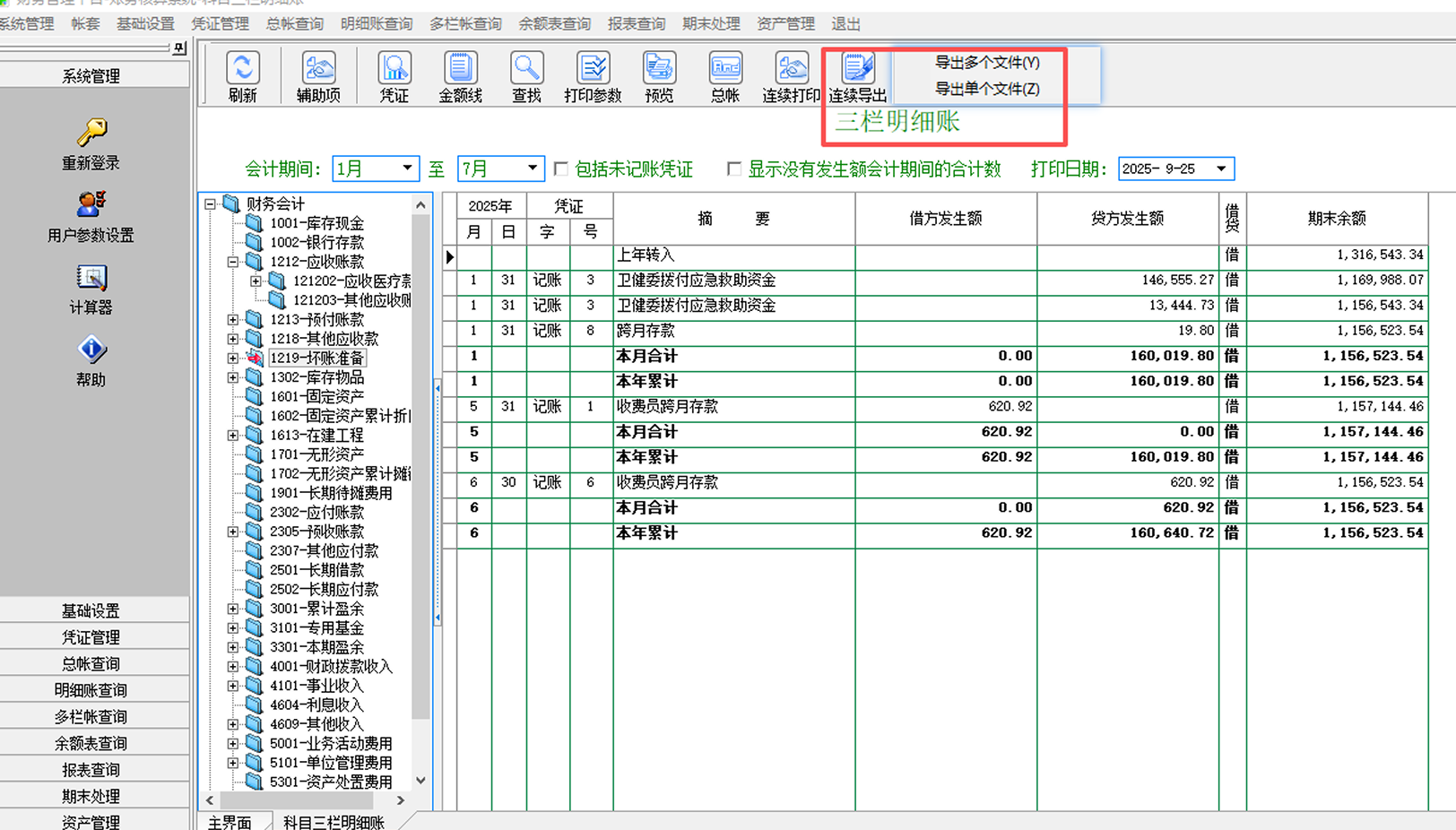Click the 期末处理 sidebar button
Screen dimensions: 1456x830
click(x=91, y=796)
